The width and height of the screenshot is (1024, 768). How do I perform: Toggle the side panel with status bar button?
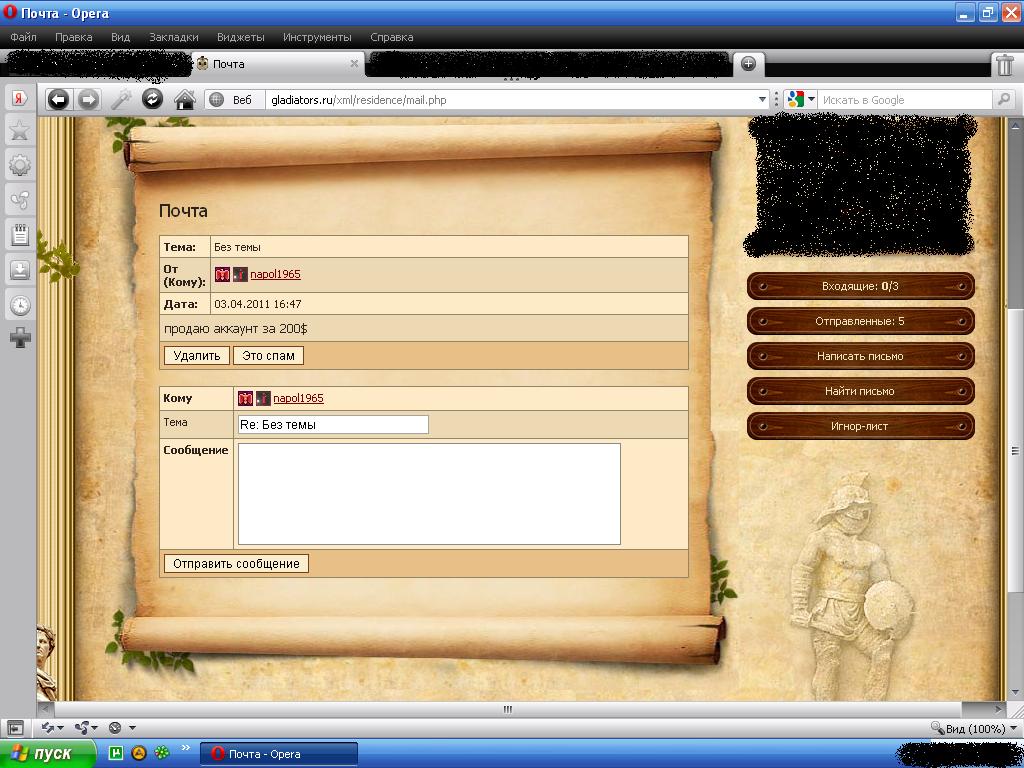(15, 728)
